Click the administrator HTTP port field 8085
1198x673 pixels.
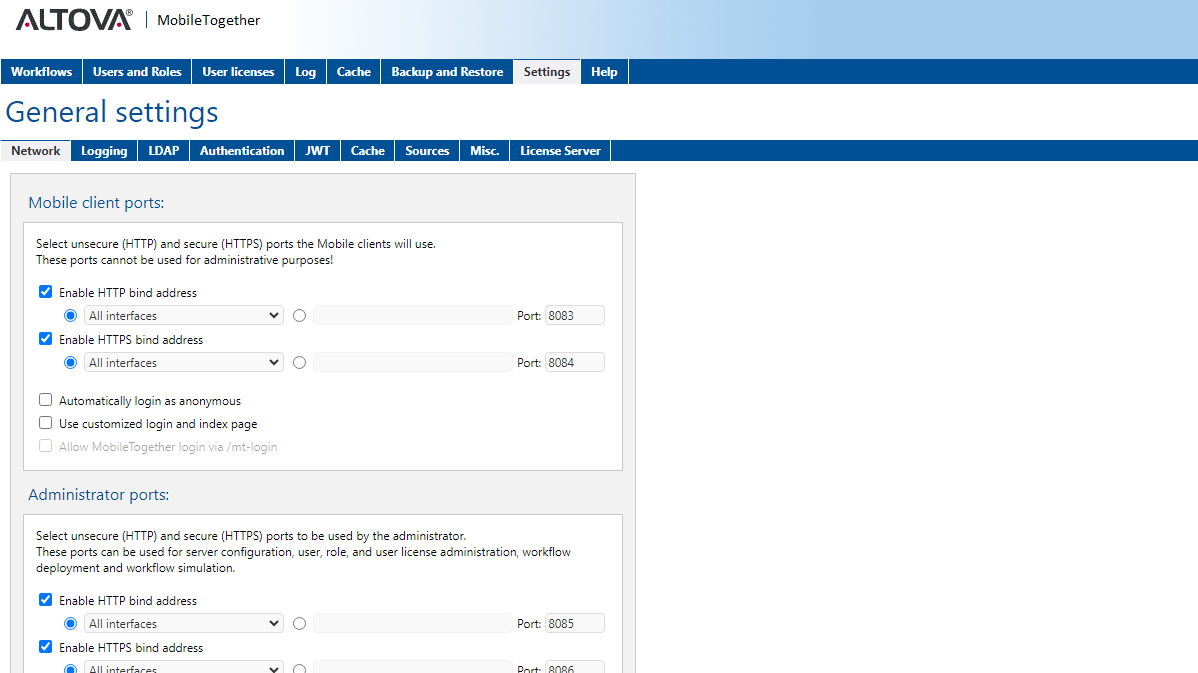(574, 624)
